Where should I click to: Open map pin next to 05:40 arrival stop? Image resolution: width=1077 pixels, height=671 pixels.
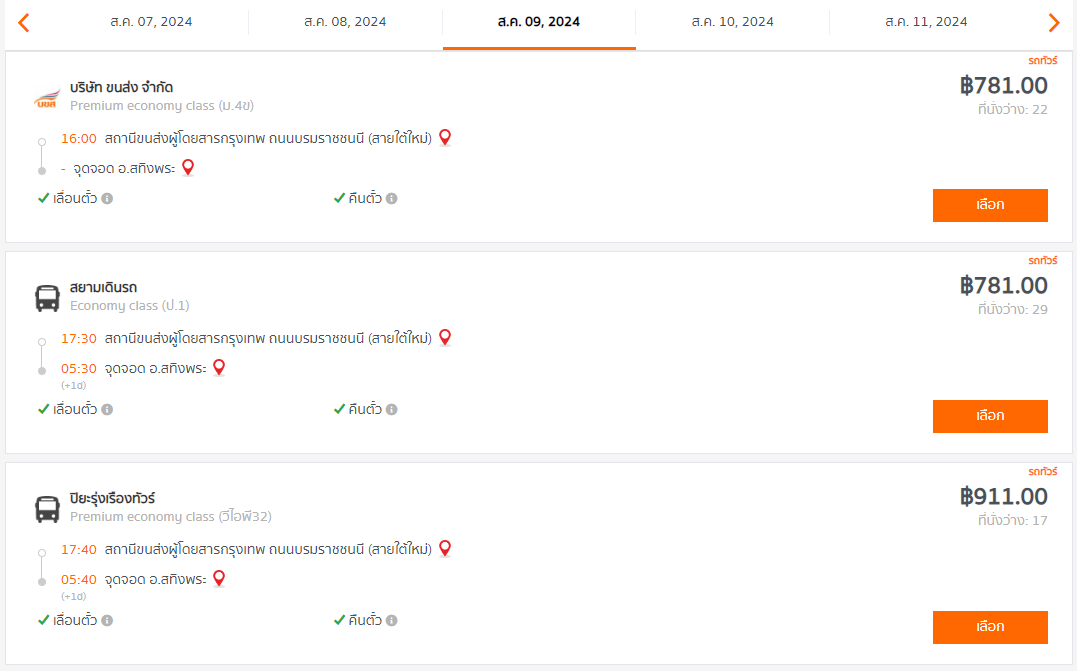pyautogui.click(x=219, y=578)
